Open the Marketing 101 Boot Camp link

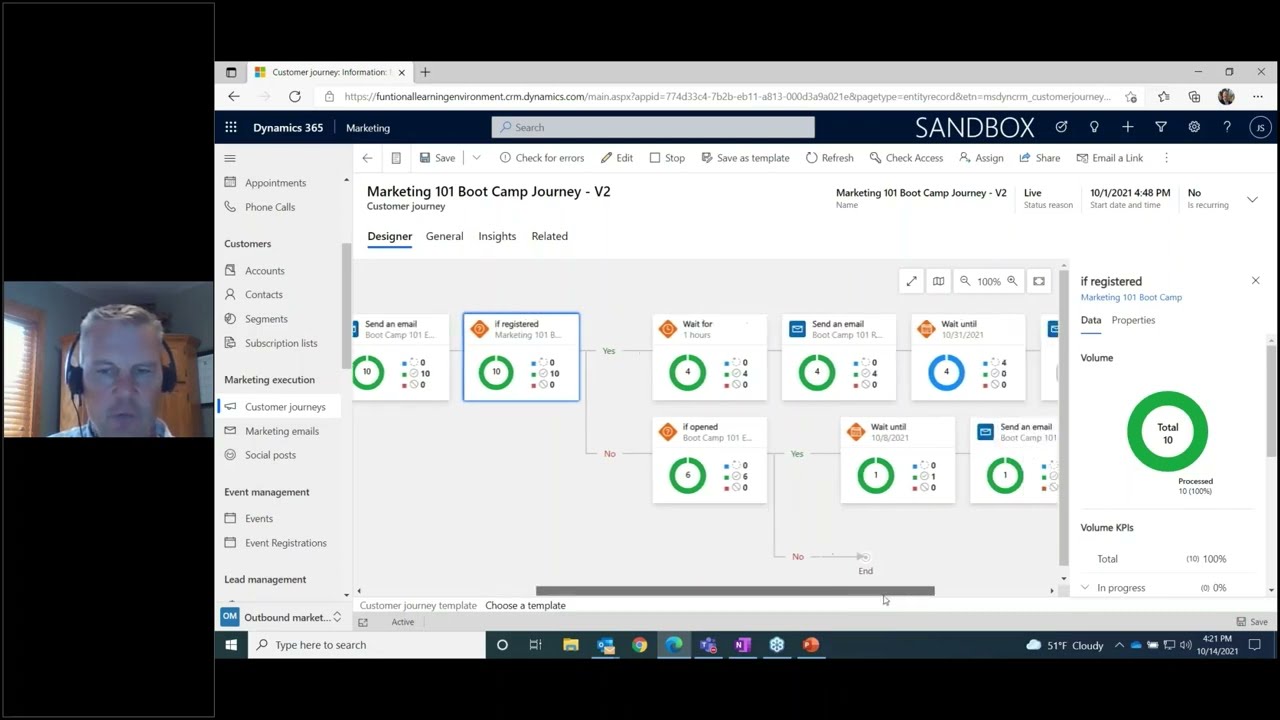(1131, 297)
